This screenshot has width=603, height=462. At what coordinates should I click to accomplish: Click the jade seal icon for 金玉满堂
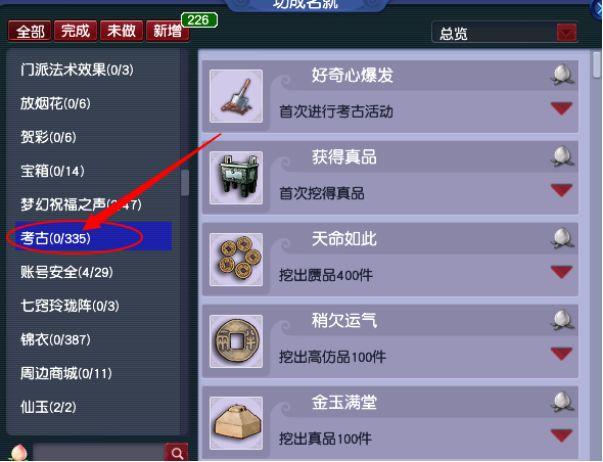[236, 424]
